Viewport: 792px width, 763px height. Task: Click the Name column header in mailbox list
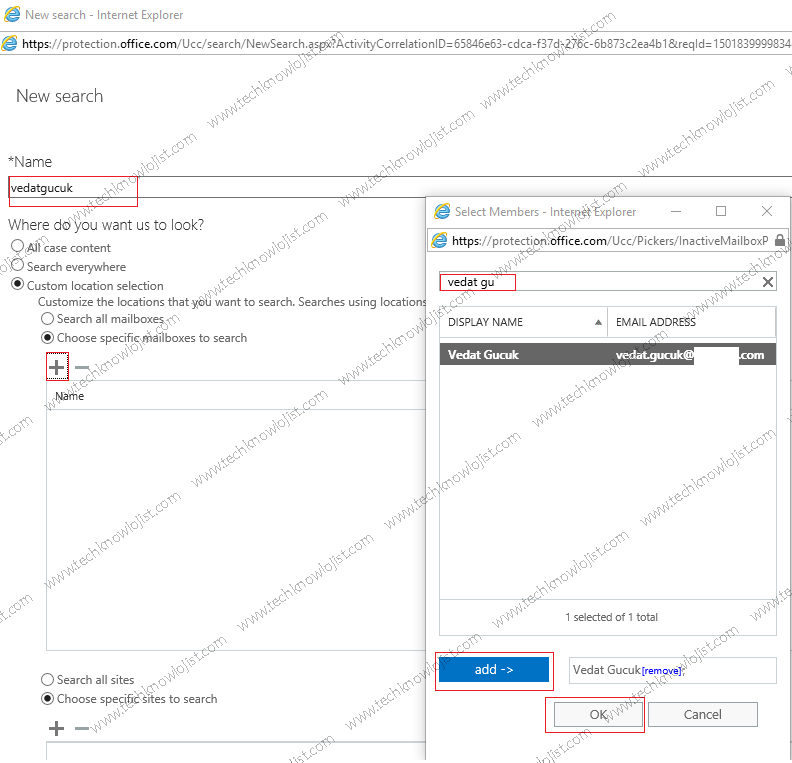point(70,396)
